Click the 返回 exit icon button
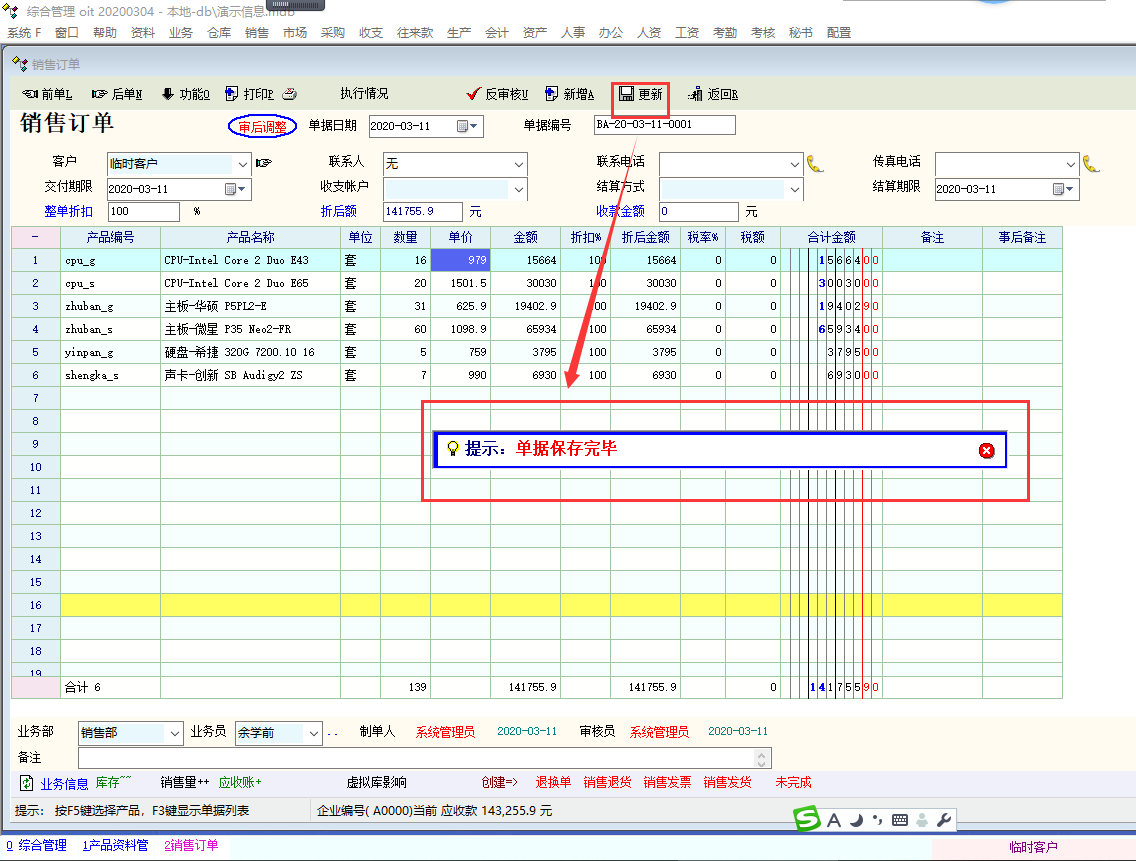This screenshot has width=1136, height=861. coord(712,94)
